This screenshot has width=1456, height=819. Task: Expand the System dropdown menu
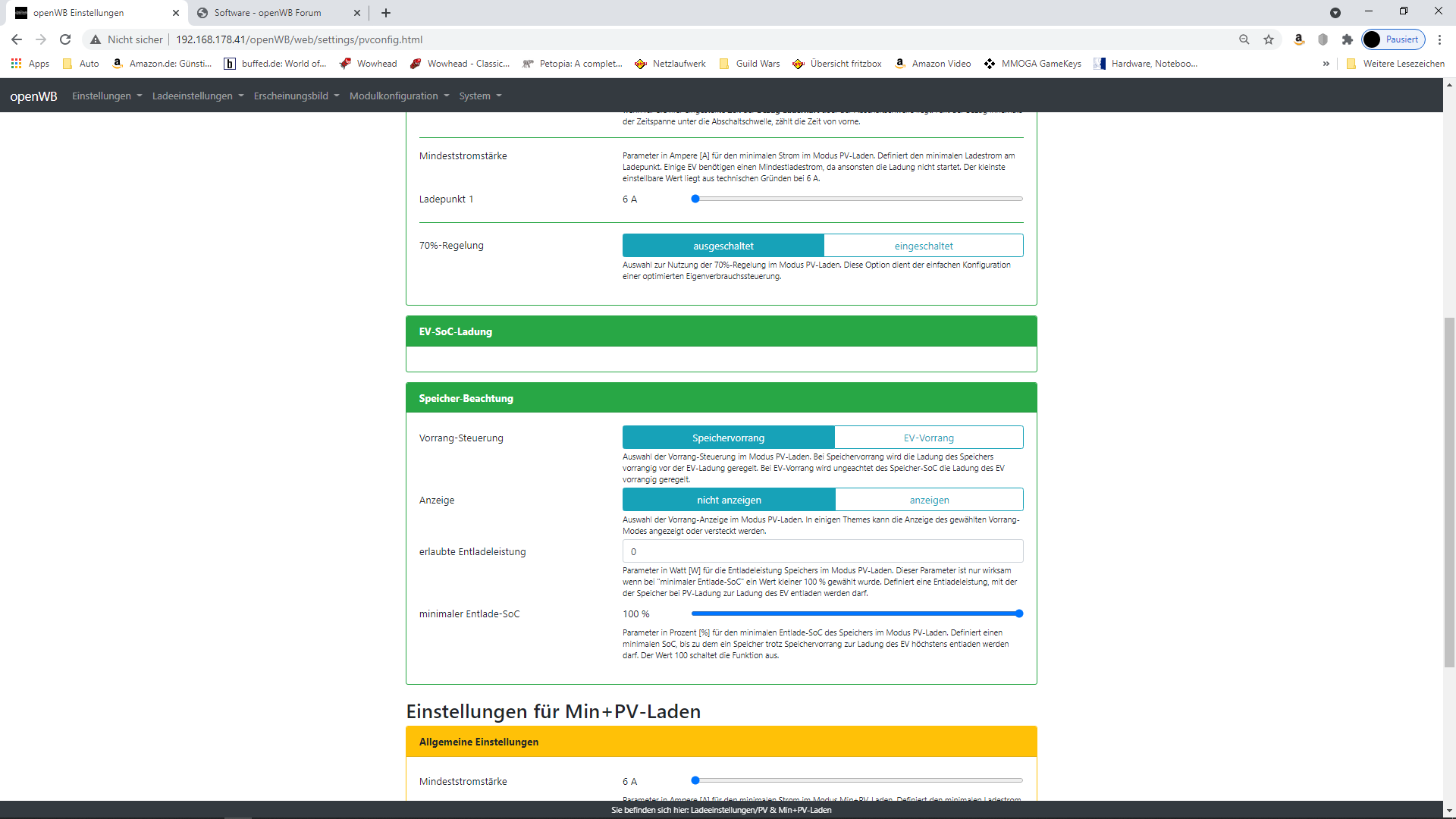click(480, 96)
